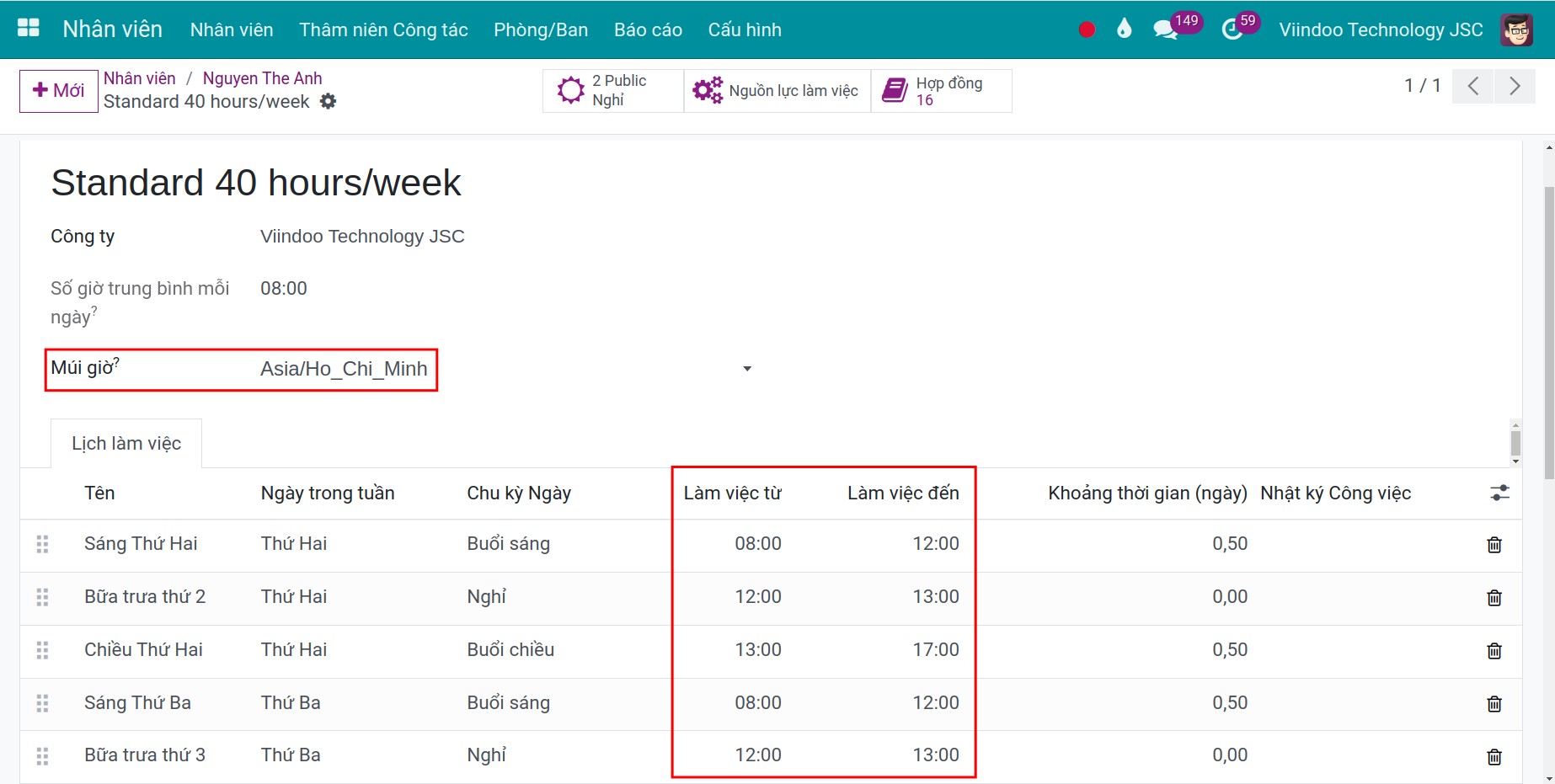Click the Làm việc từ column header

coord(732,493)
